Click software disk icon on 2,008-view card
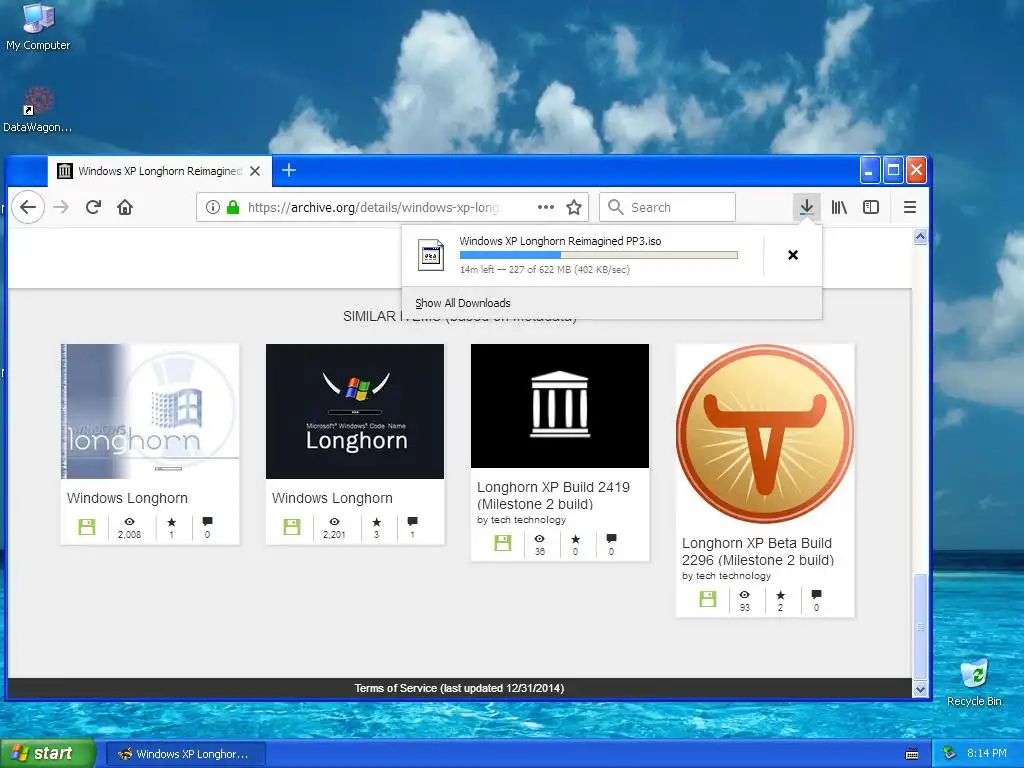Viewport: 1024px width, 768px height. [87, 527]
